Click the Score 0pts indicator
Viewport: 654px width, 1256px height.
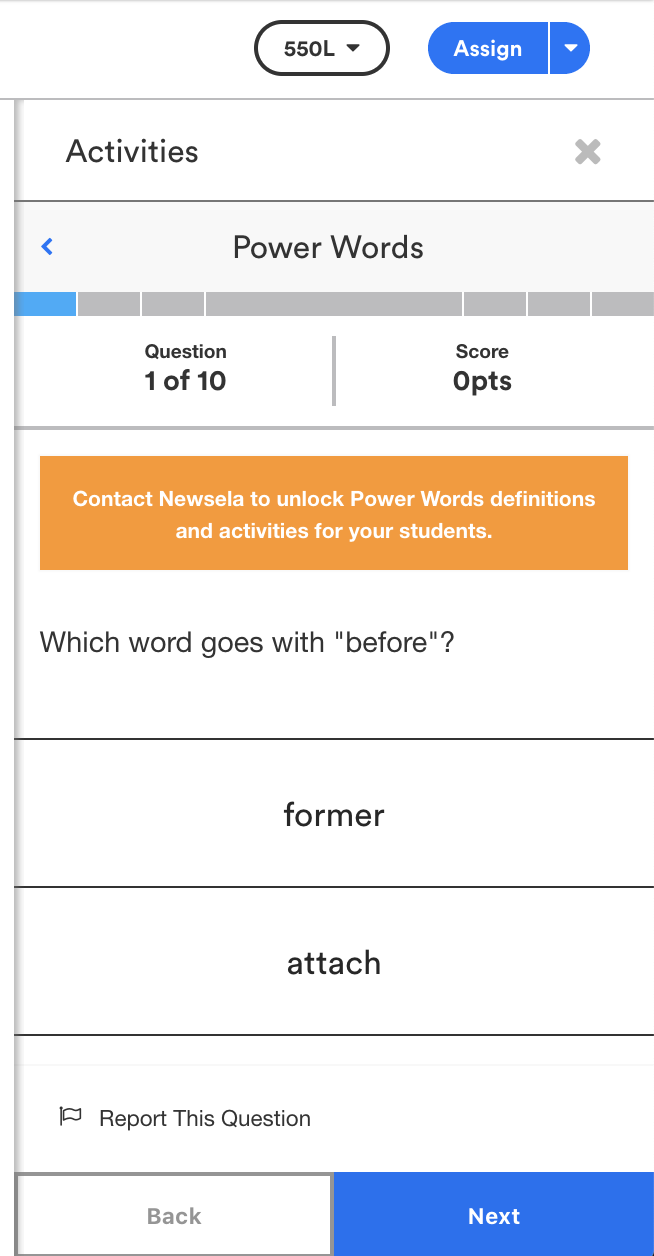click(482, 368)
